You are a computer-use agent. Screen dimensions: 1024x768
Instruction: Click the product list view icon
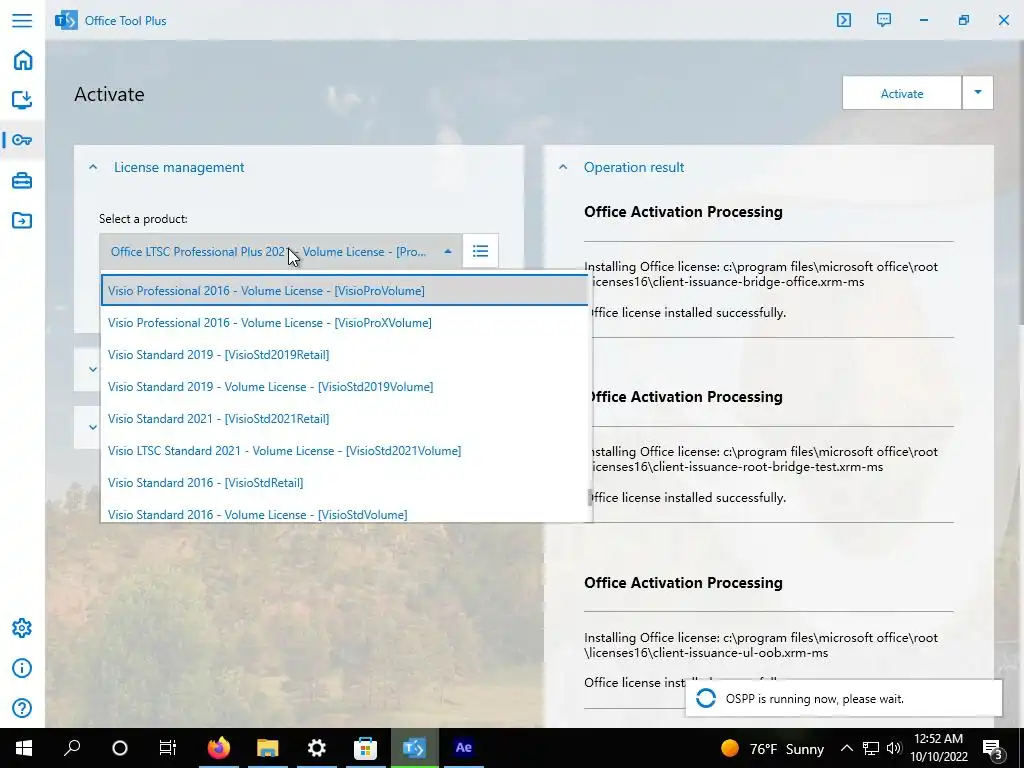(x=481, y=251)
